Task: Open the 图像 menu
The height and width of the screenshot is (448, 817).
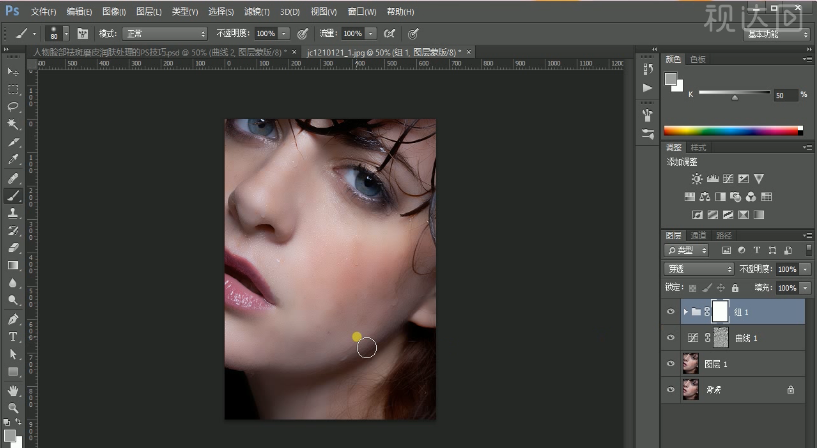Action: coord(114,11)
